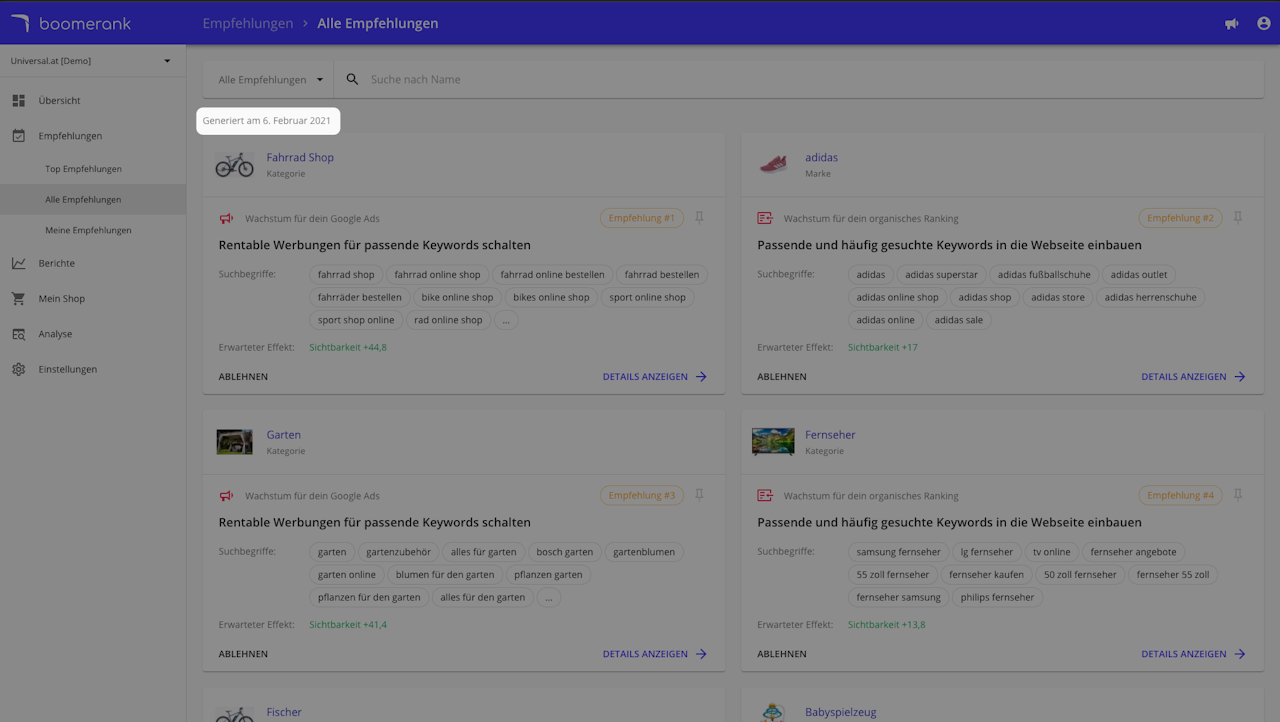Click the megaphone announcements icon in header
The width and height of the screenshot is (1280, 722).
point(1231,23)
